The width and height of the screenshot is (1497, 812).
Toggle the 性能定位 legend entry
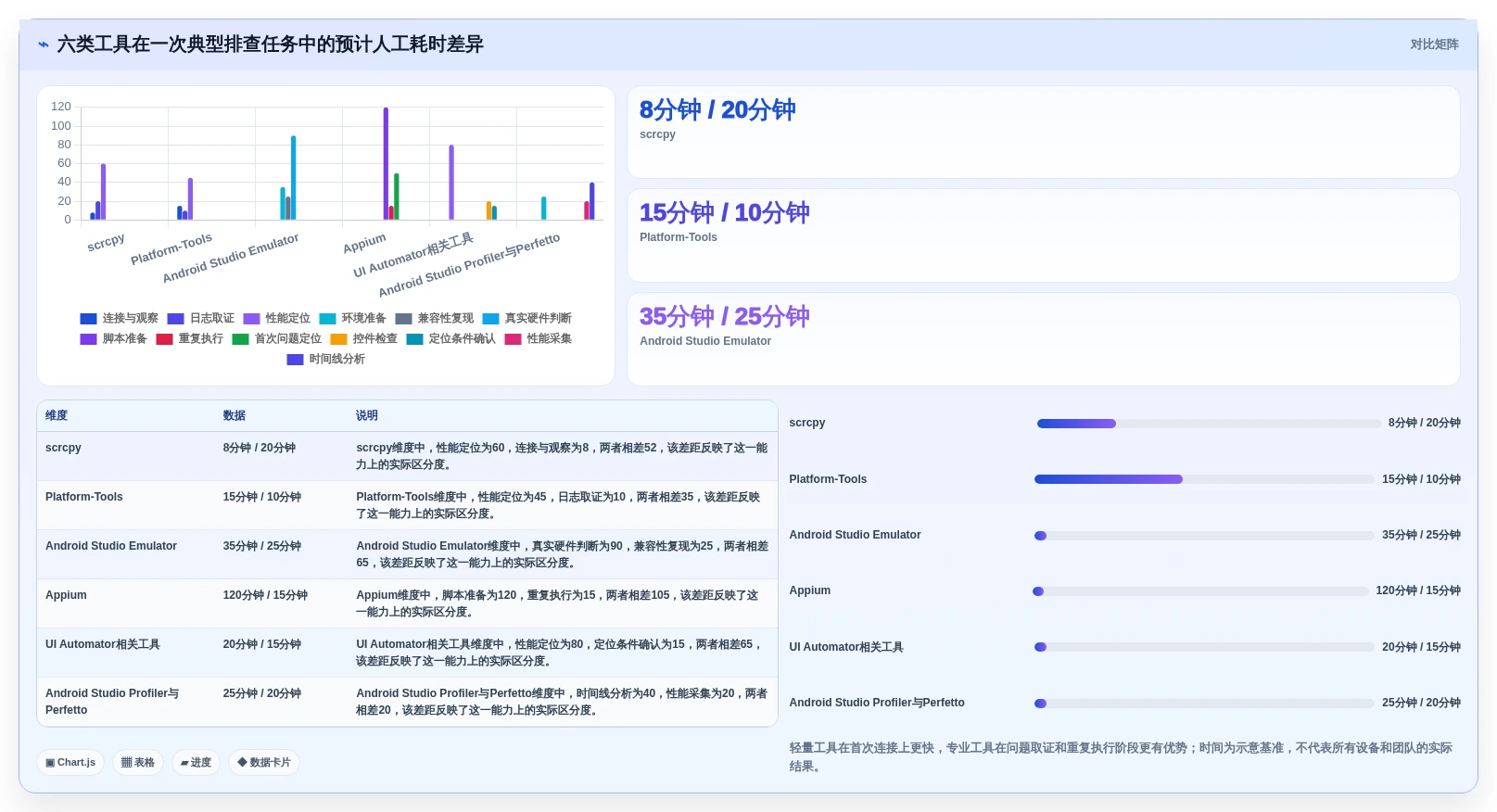coord(276,318)
